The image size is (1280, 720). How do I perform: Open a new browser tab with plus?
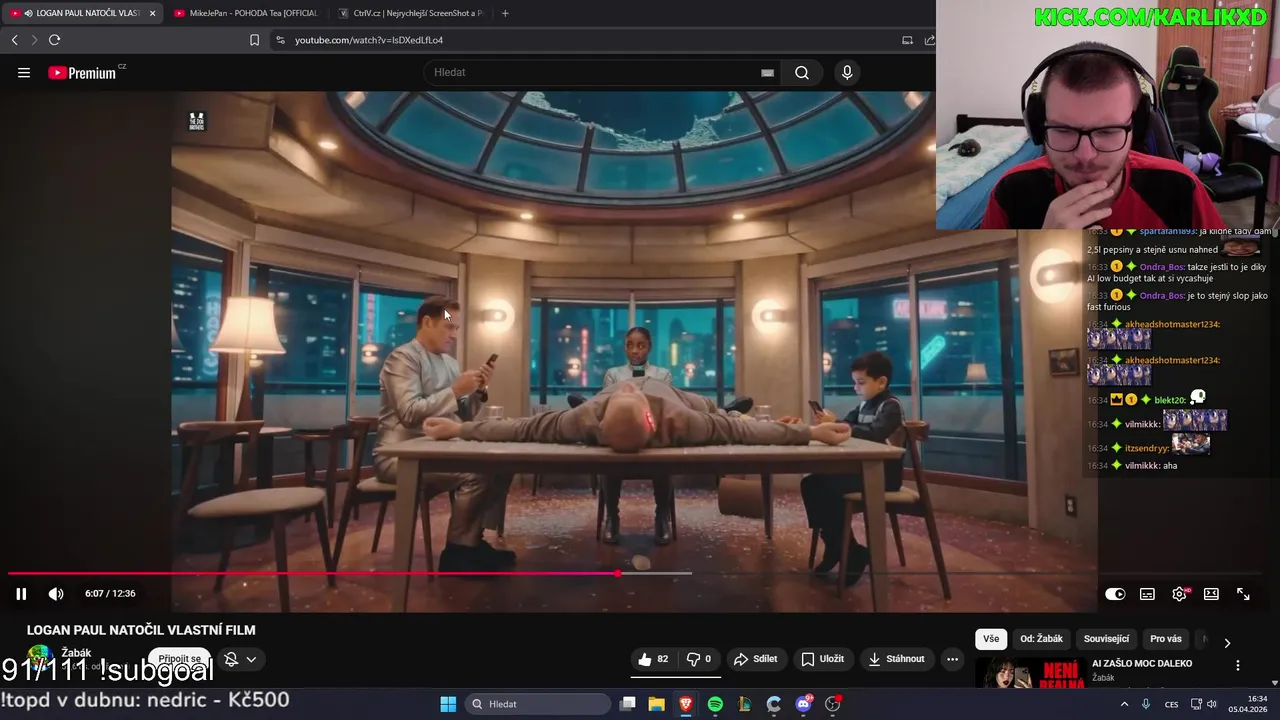[505, 13]
